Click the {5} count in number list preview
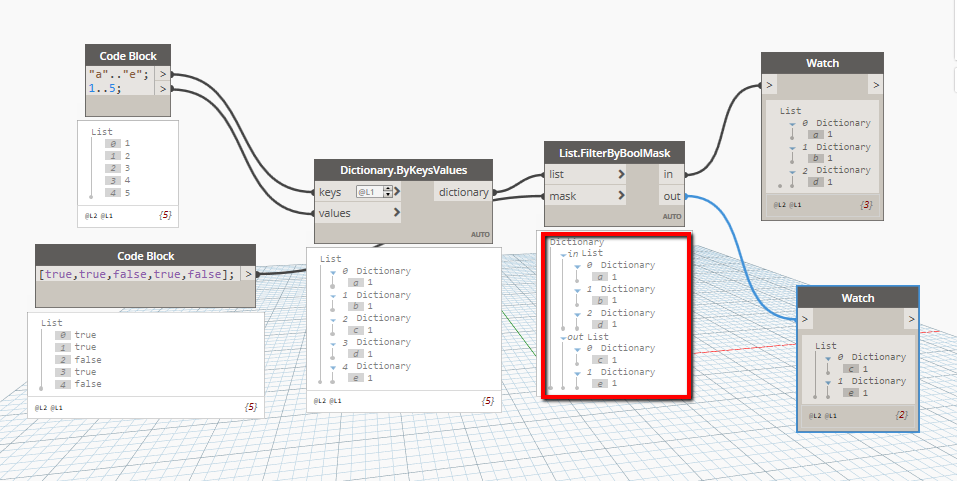957x481 pixels. [165, 215]
